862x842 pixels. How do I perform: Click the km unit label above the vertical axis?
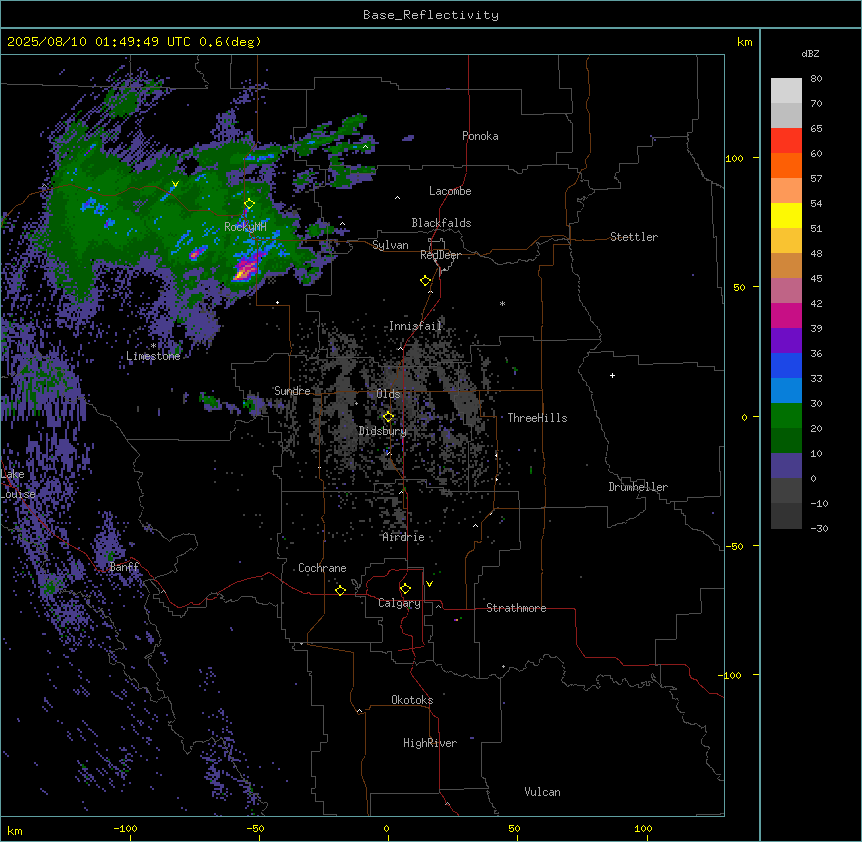[744, 42]
